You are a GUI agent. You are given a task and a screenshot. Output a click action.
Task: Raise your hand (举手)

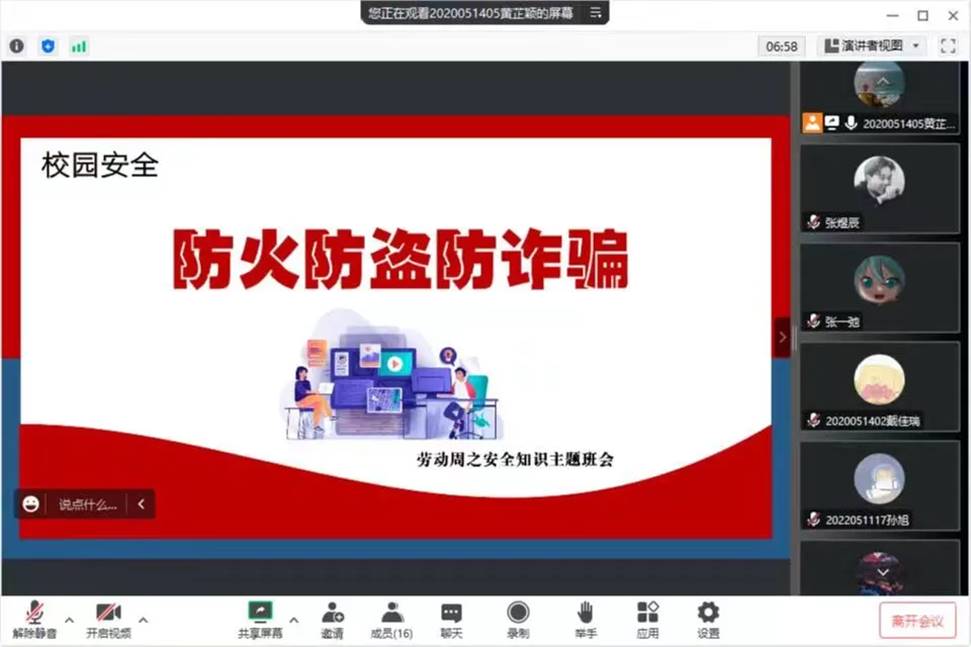585,620
